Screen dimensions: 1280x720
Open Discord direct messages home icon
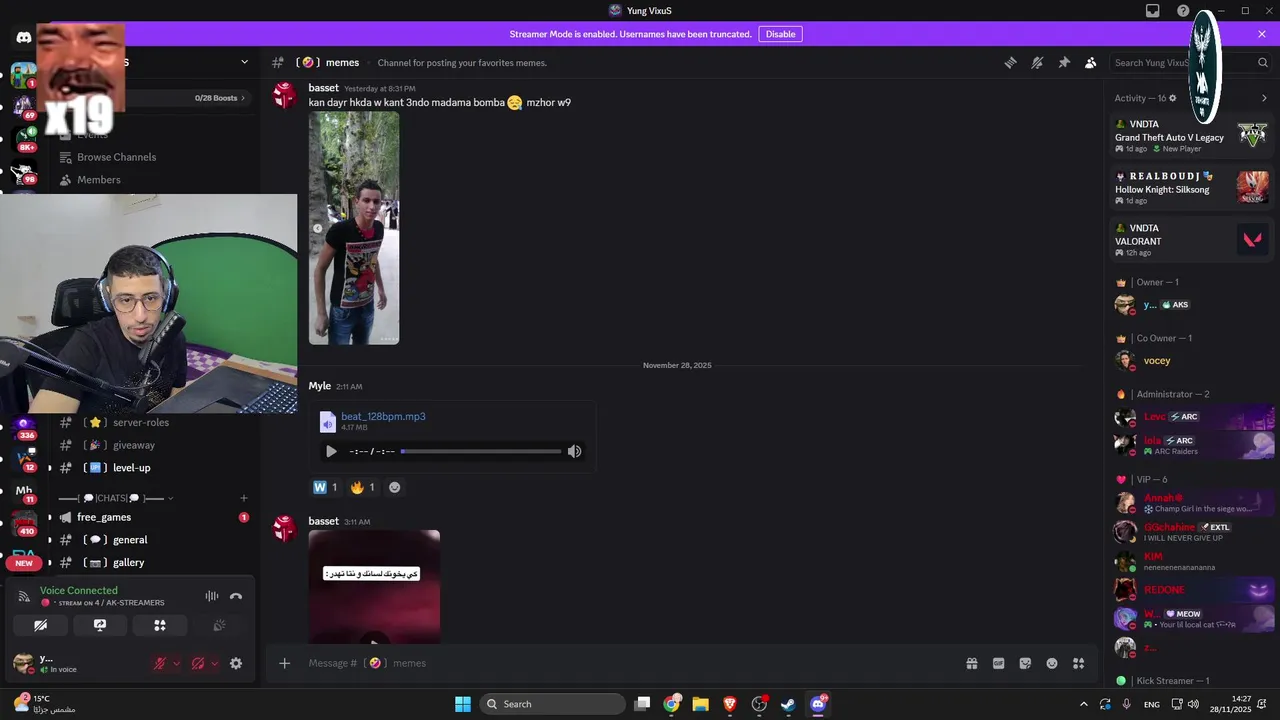[x=23, y=38]
